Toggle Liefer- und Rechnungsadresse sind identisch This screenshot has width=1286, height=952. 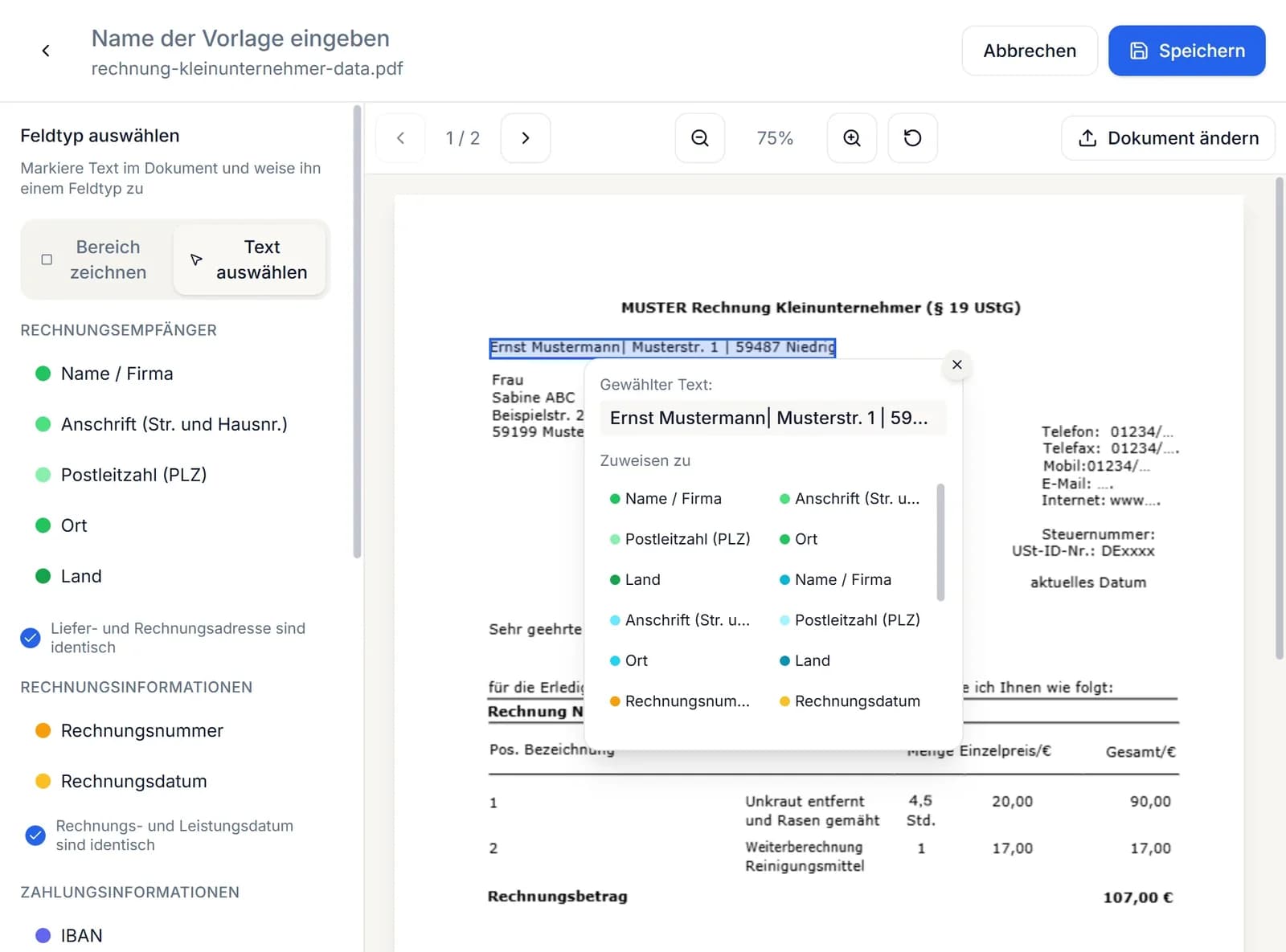31,638
